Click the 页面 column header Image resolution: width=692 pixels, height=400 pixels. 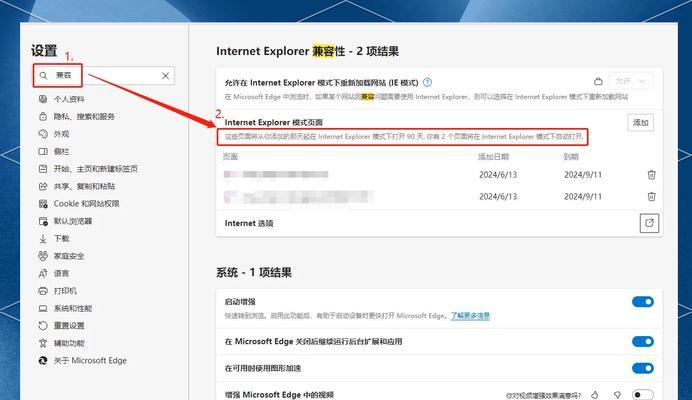pyautogui.click(x=230, y=157)
